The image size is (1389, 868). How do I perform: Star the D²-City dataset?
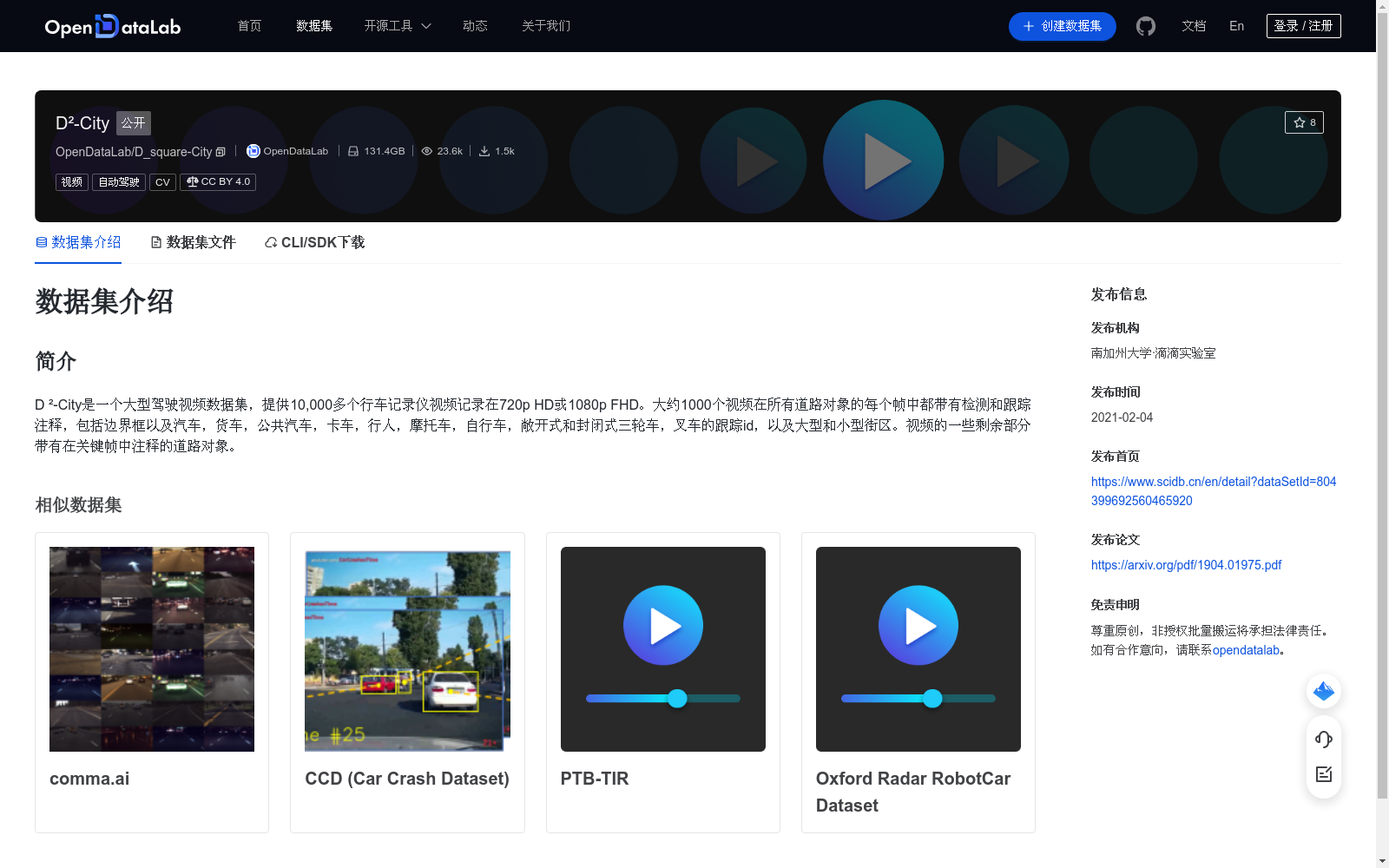1304,122
